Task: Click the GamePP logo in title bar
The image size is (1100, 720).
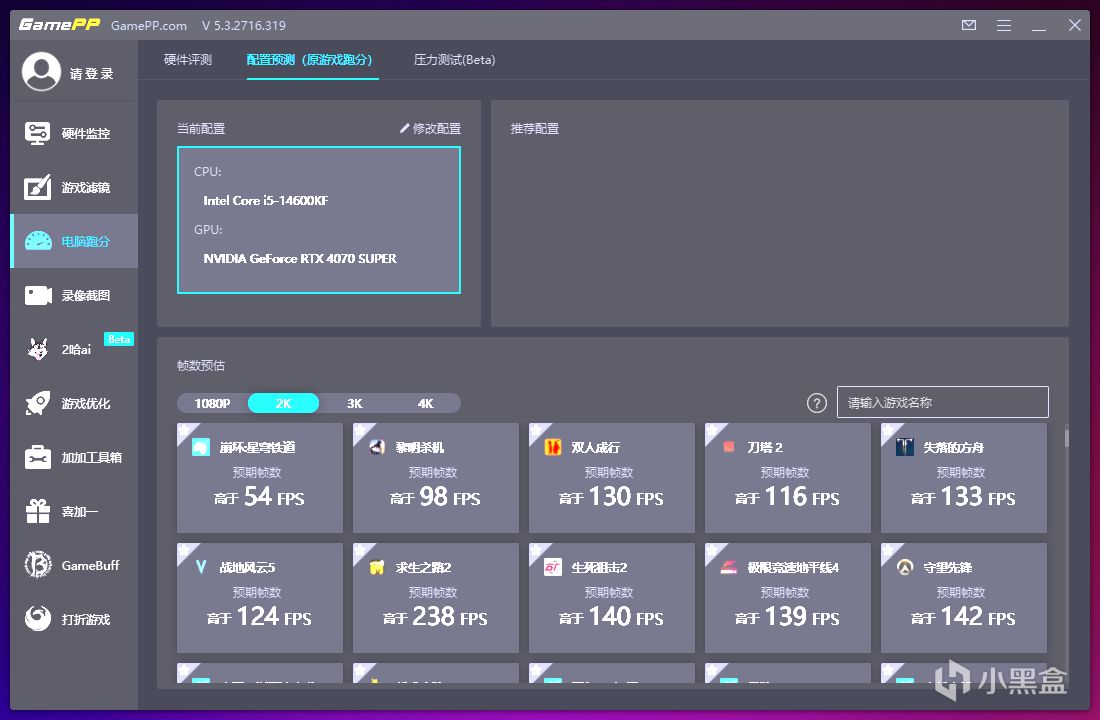Action: (x=60, y=25)
